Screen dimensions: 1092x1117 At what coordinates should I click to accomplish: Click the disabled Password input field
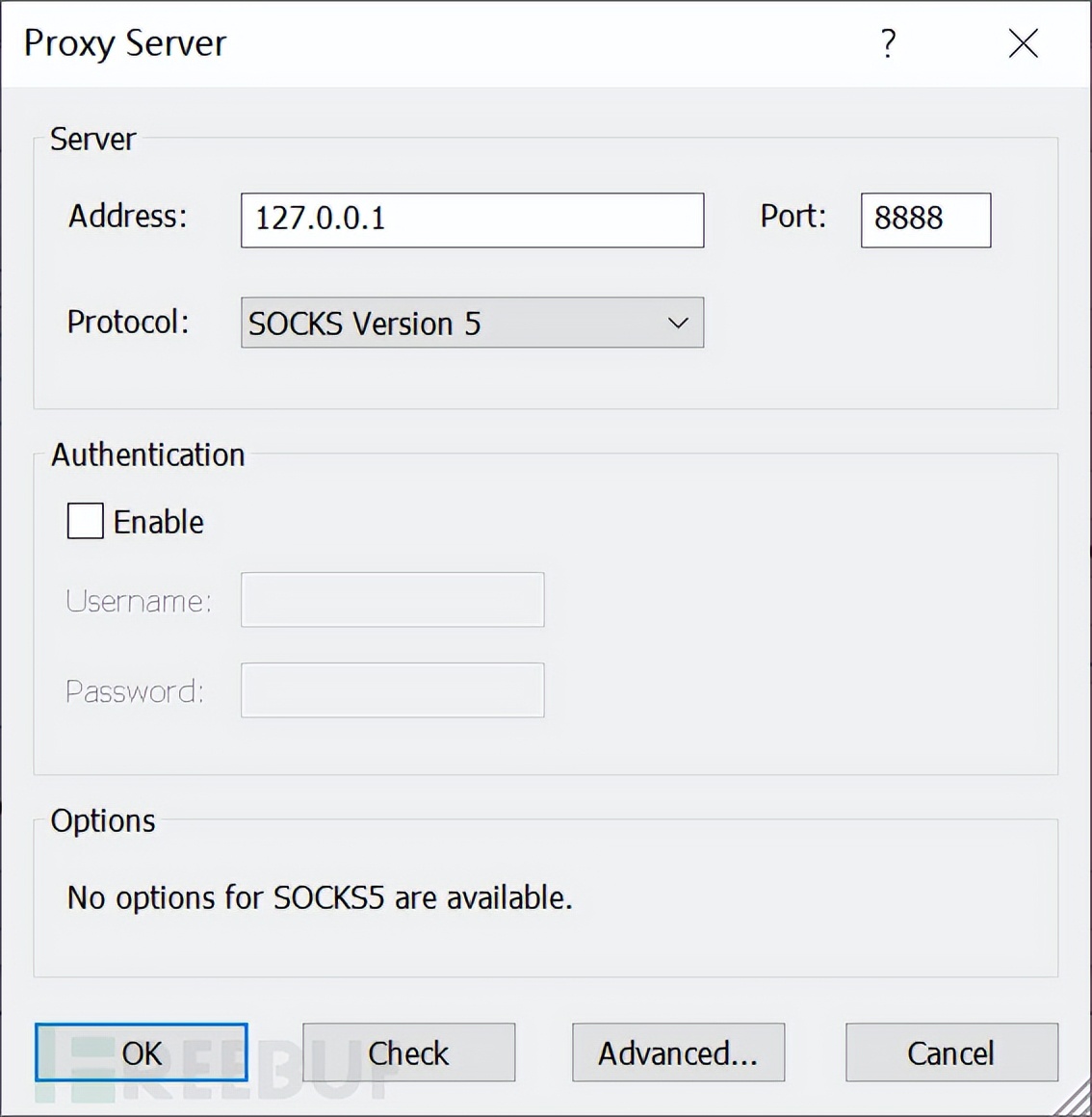click(393, 690)
